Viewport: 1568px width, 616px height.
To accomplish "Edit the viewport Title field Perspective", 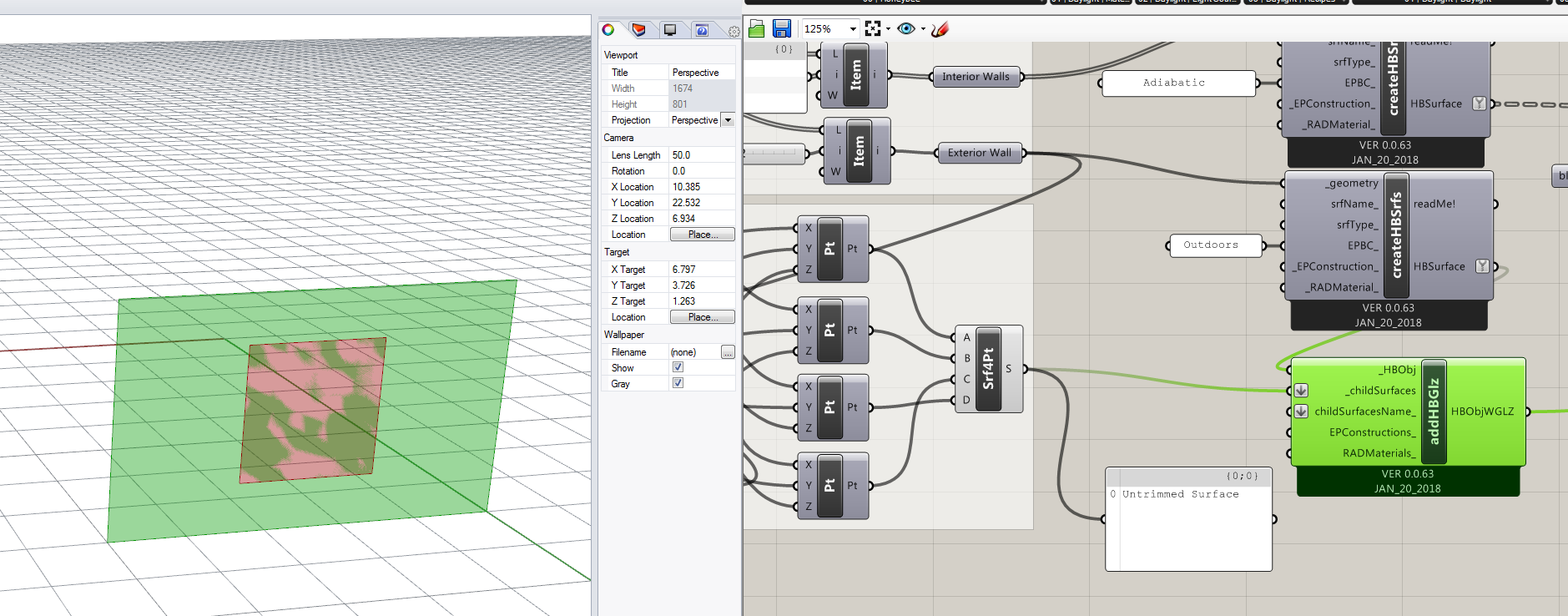I will pos(702,73).
